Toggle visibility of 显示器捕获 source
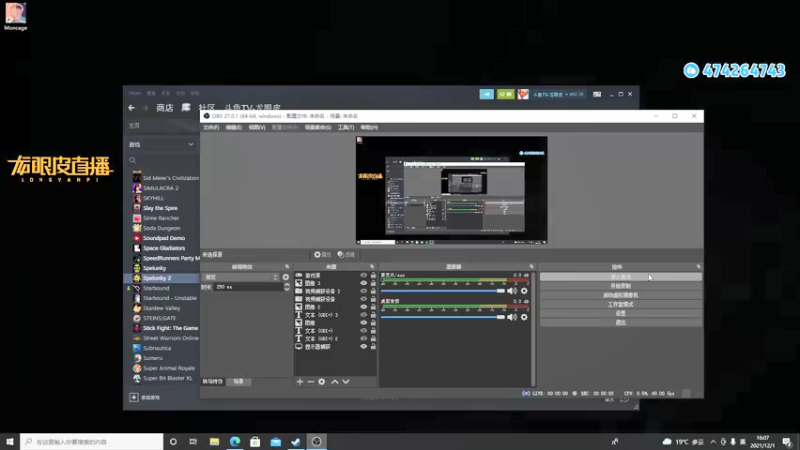Screen dimensions: 800x450 364,346
